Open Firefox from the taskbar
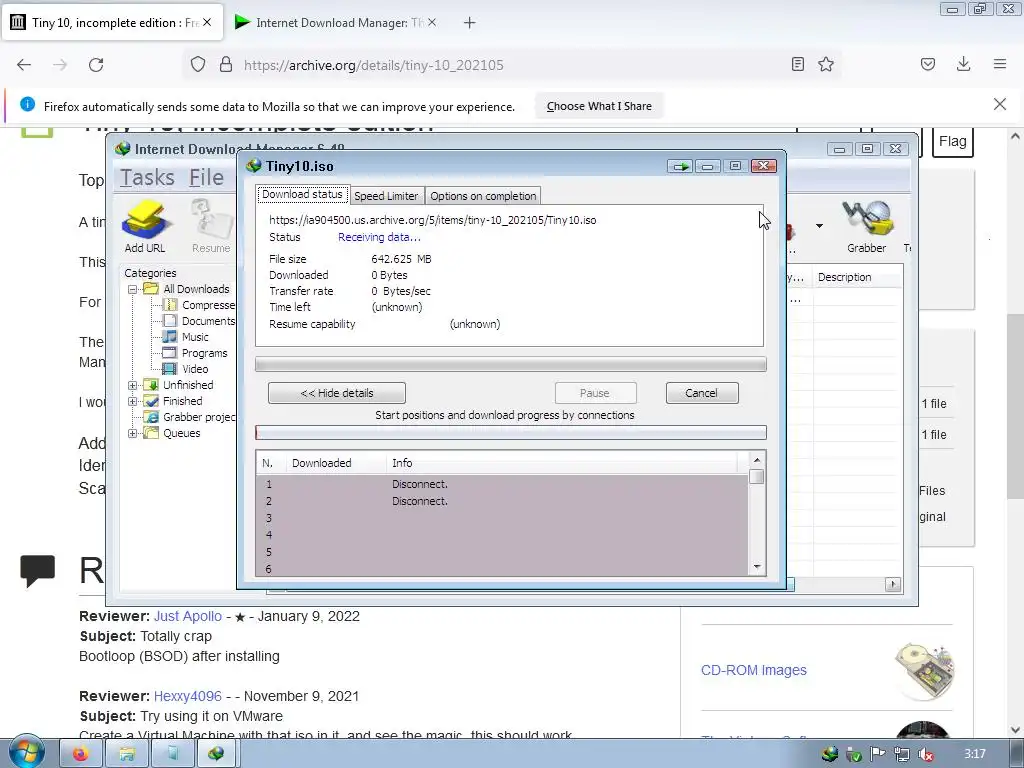Image resolution: width=1024 pixels, height=768 pixels. point(80,754)
